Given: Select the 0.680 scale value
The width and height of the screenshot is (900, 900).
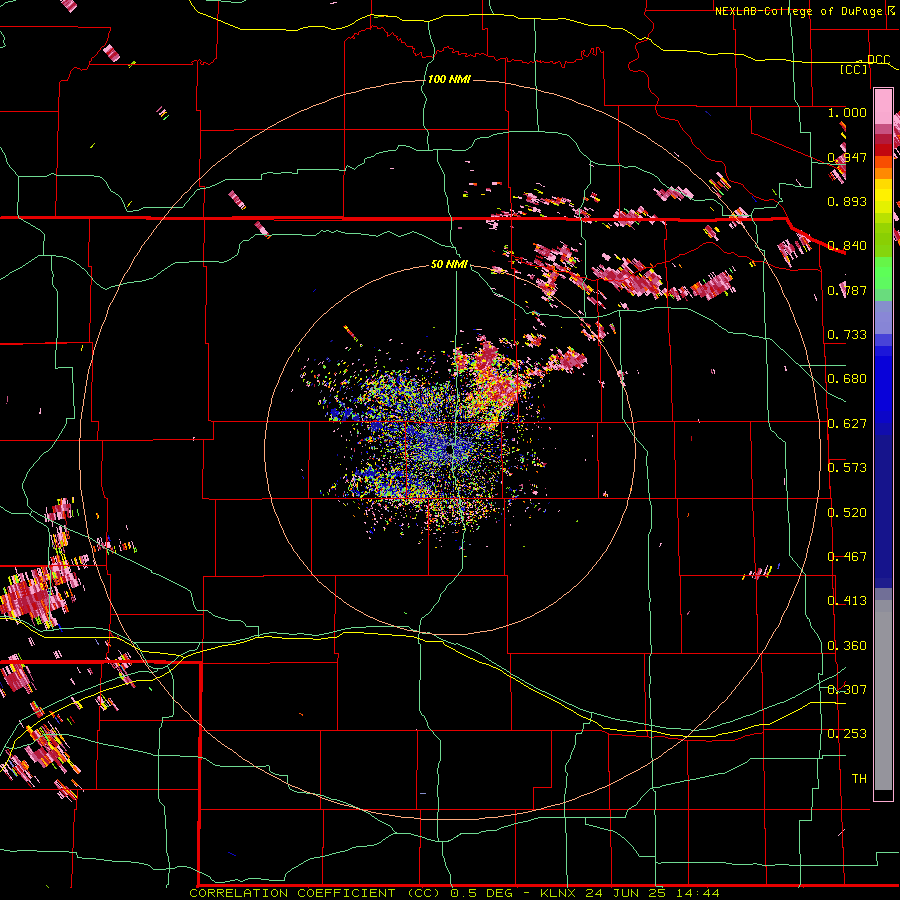Looking at the screenshot, I should click(847, 379).
